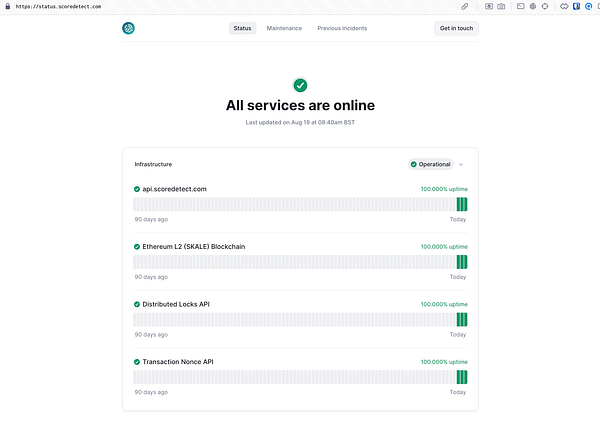Viewport: 600px width, 443px height.
Task: Open the Maintenance tab
Action: tap(284, 28)
